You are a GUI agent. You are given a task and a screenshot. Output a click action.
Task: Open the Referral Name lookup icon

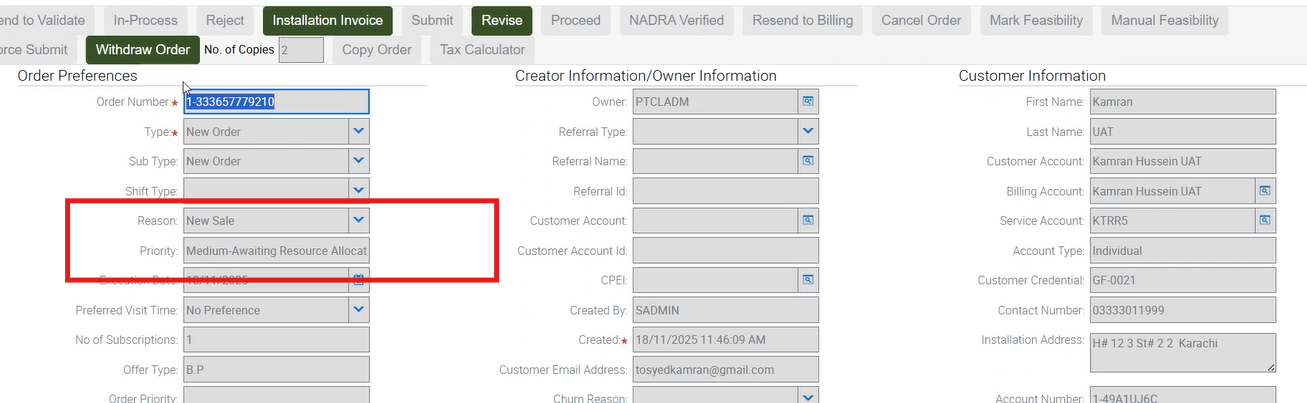pyautogui.click(x=808, y=161)
